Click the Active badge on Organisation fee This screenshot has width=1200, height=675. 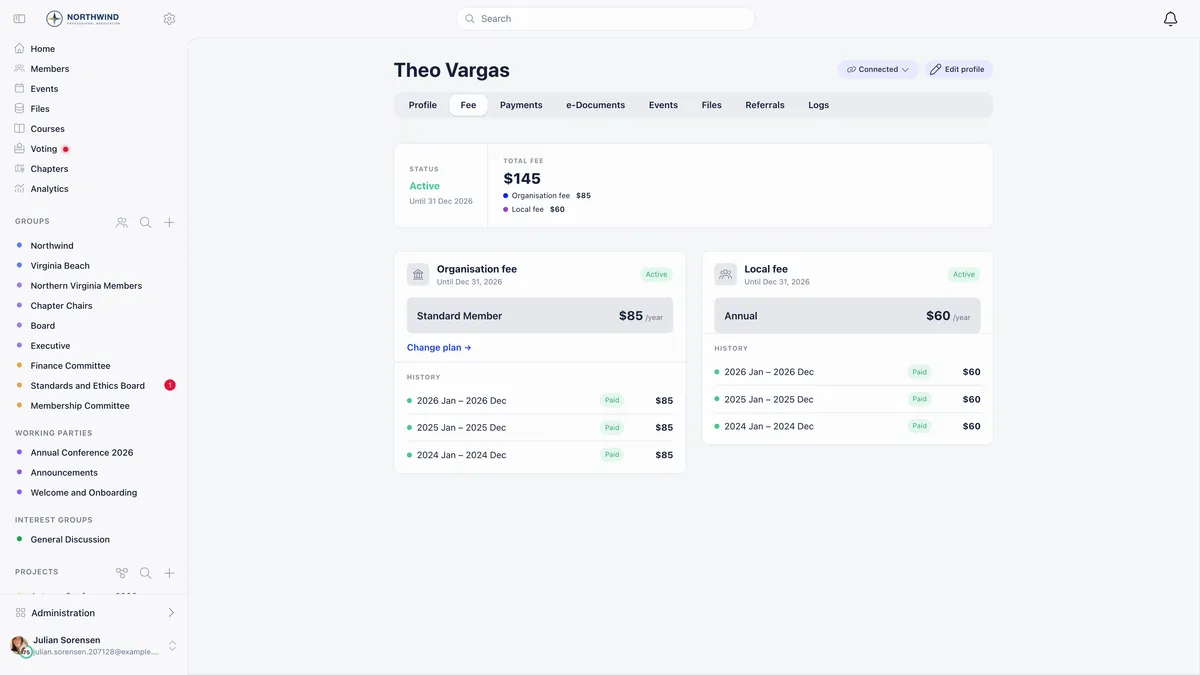coord(656,274)
